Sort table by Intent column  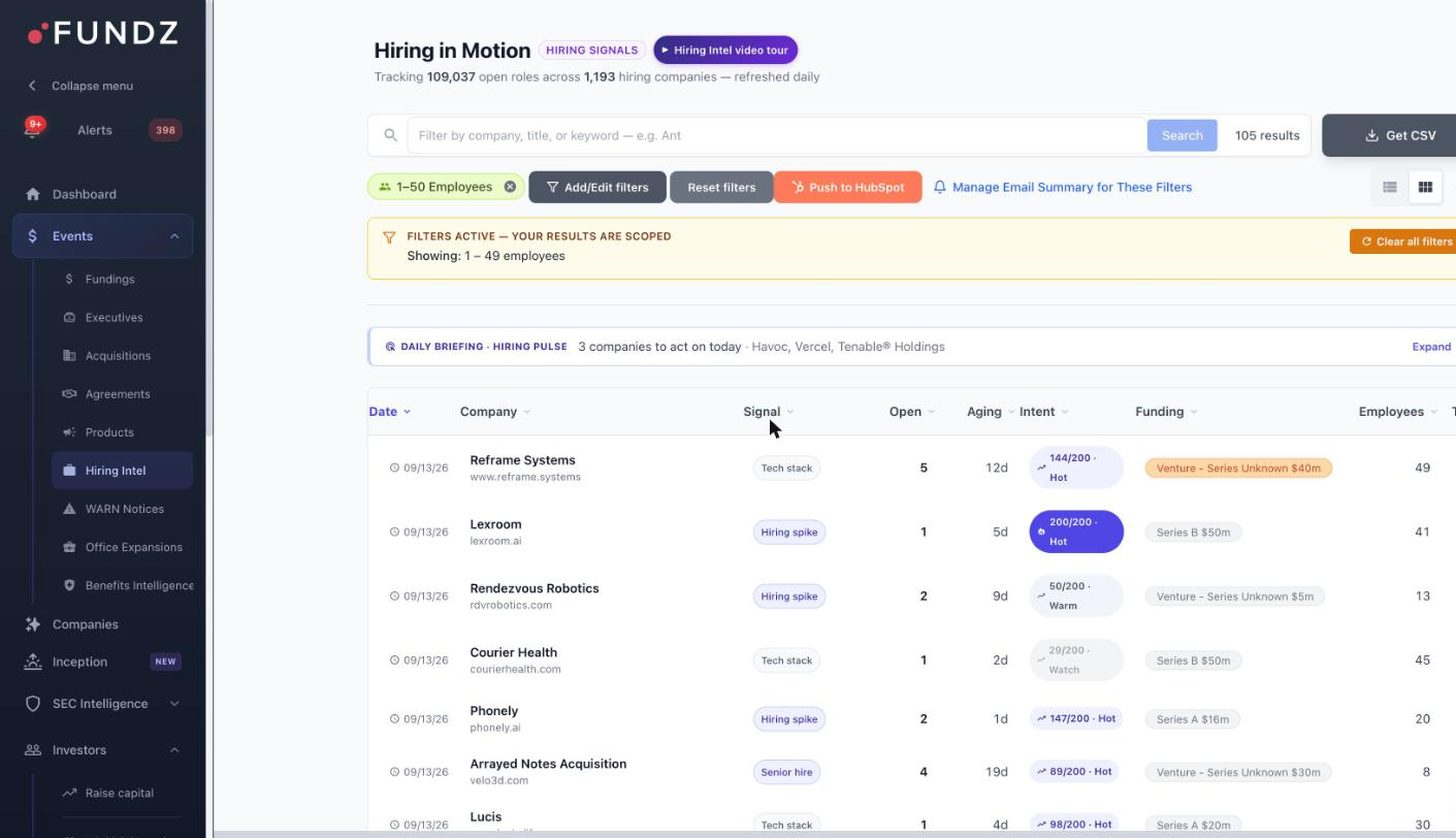click(1044, 412)
